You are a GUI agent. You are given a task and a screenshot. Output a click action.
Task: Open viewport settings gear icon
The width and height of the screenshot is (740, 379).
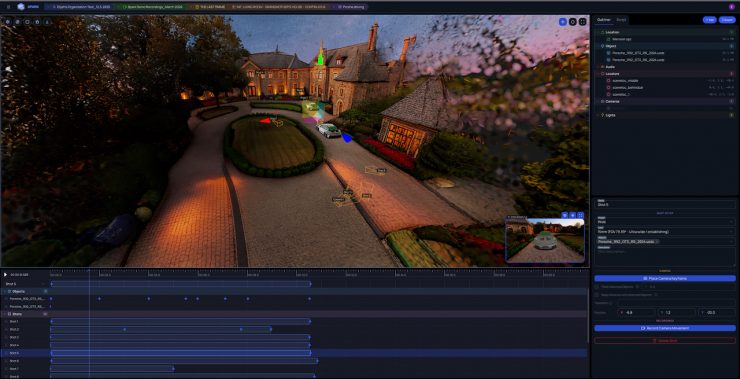572,22
